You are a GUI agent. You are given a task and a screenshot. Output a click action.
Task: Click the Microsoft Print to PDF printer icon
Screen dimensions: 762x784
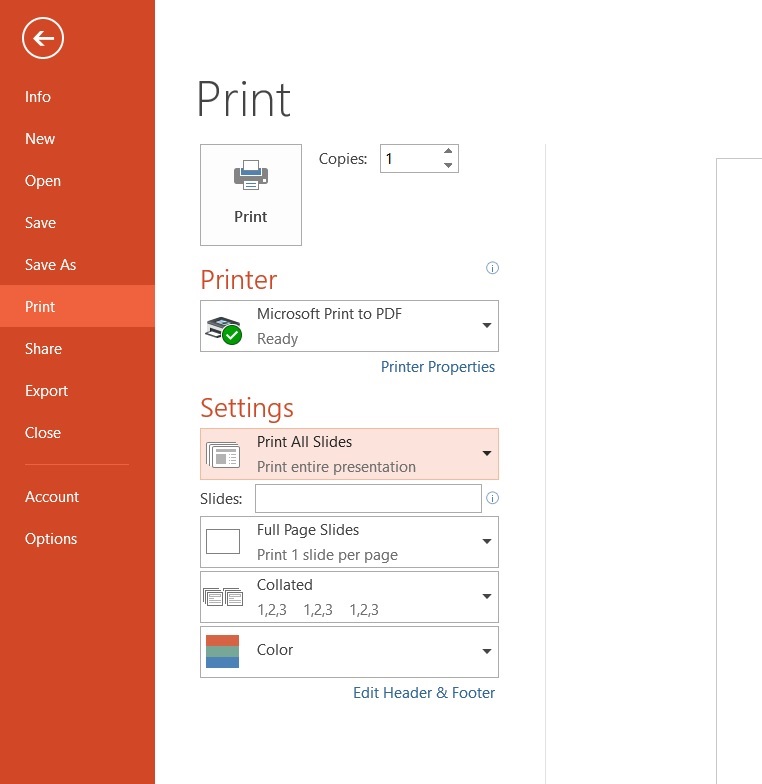click(223, 328)
